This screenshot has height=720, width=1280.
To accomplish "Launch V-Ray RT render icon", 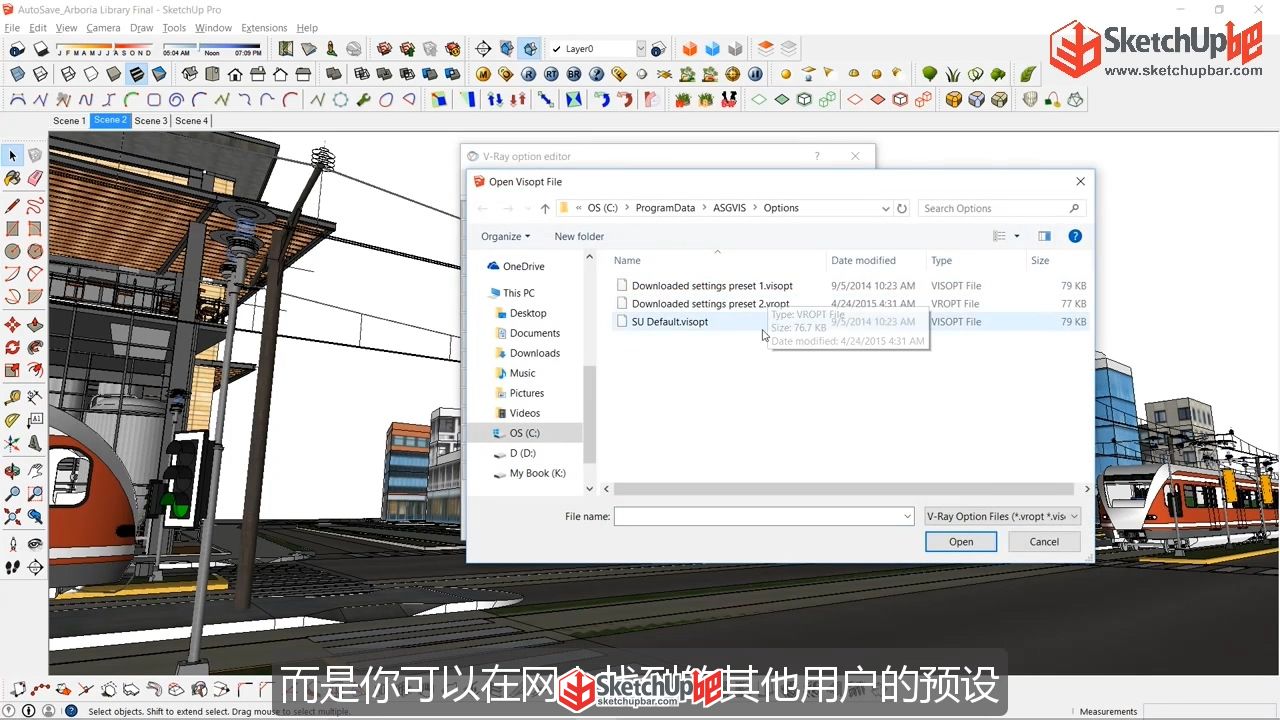I will point(551,74).
